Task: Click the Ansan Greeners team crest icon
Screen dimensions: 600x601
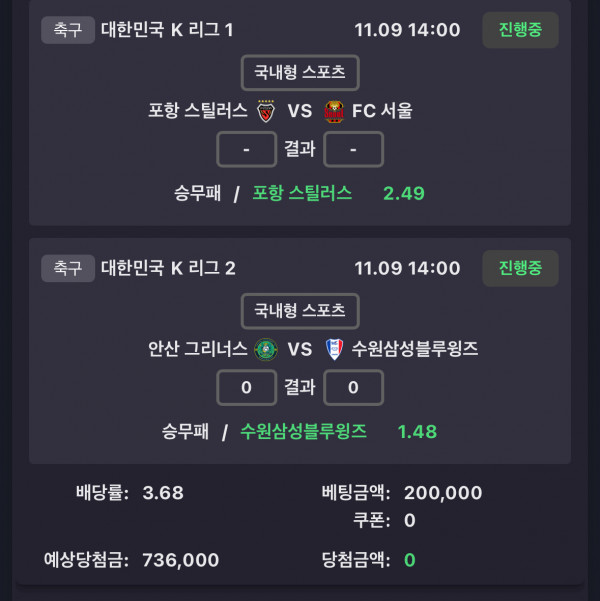Action: click(266, 349)
